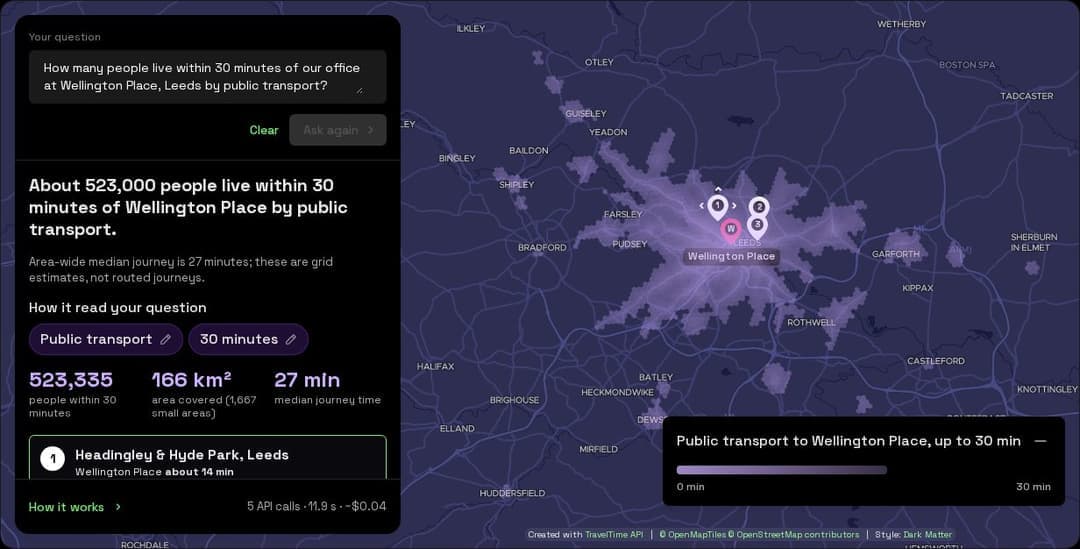Click arrow next to How it works
This screenshot has height=549, width=1080.
118,506
